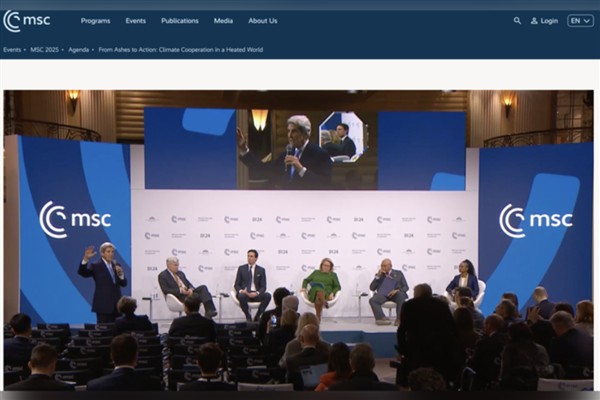Select Publications in the top navigation
Viewport: 600px width, 400px height.
click(180, 20)
